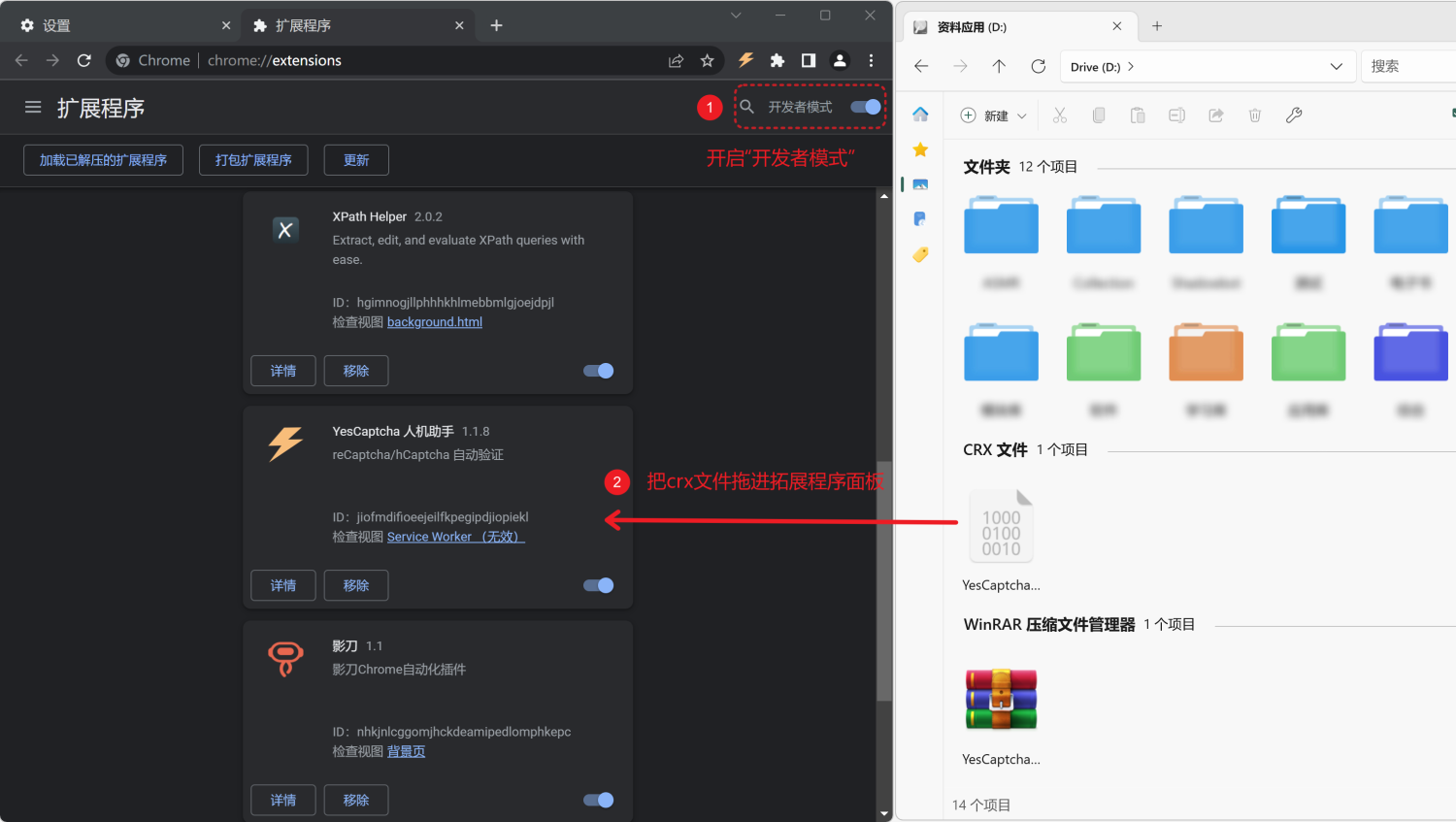The width and height of the screenshot is (1456, 822).
Task: Open the yellow tag icon in the file manager sidebar
Action: [920, 254]
